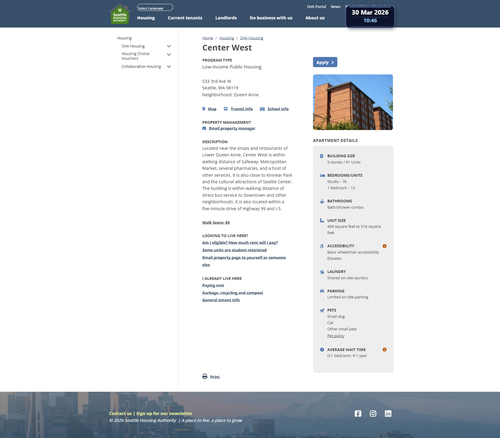
Task: Open the Transit info link
Action: pos(242,109)
